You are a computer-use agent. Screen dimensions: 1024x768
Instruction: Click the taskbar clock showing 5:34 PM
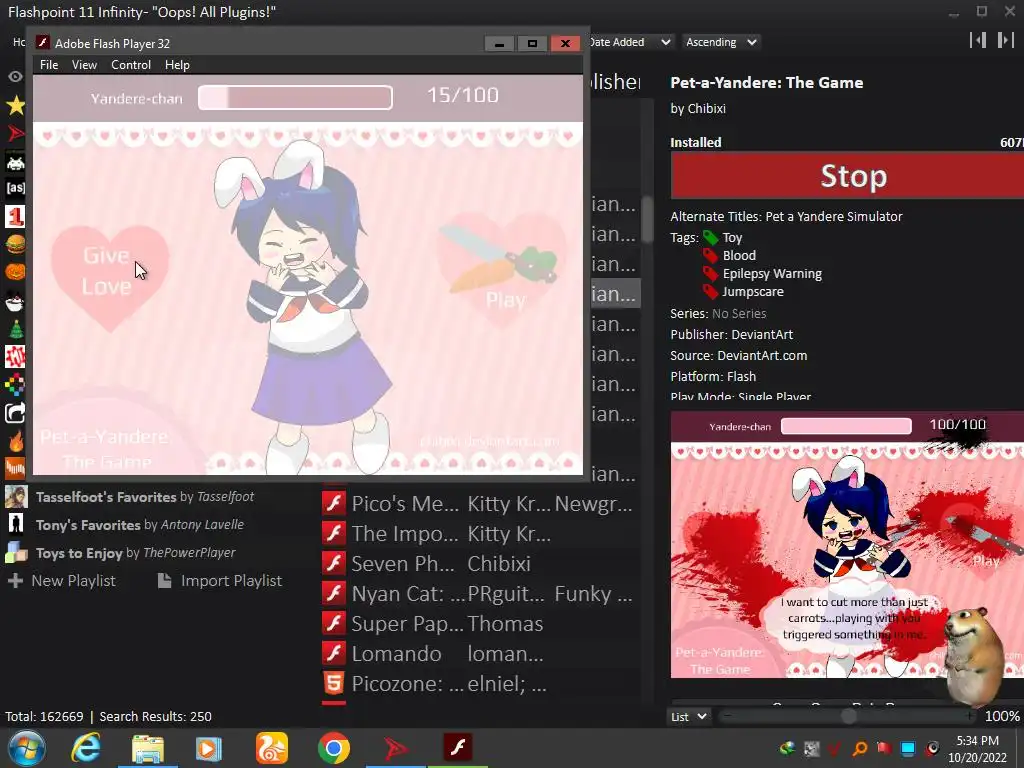(978, 749)
